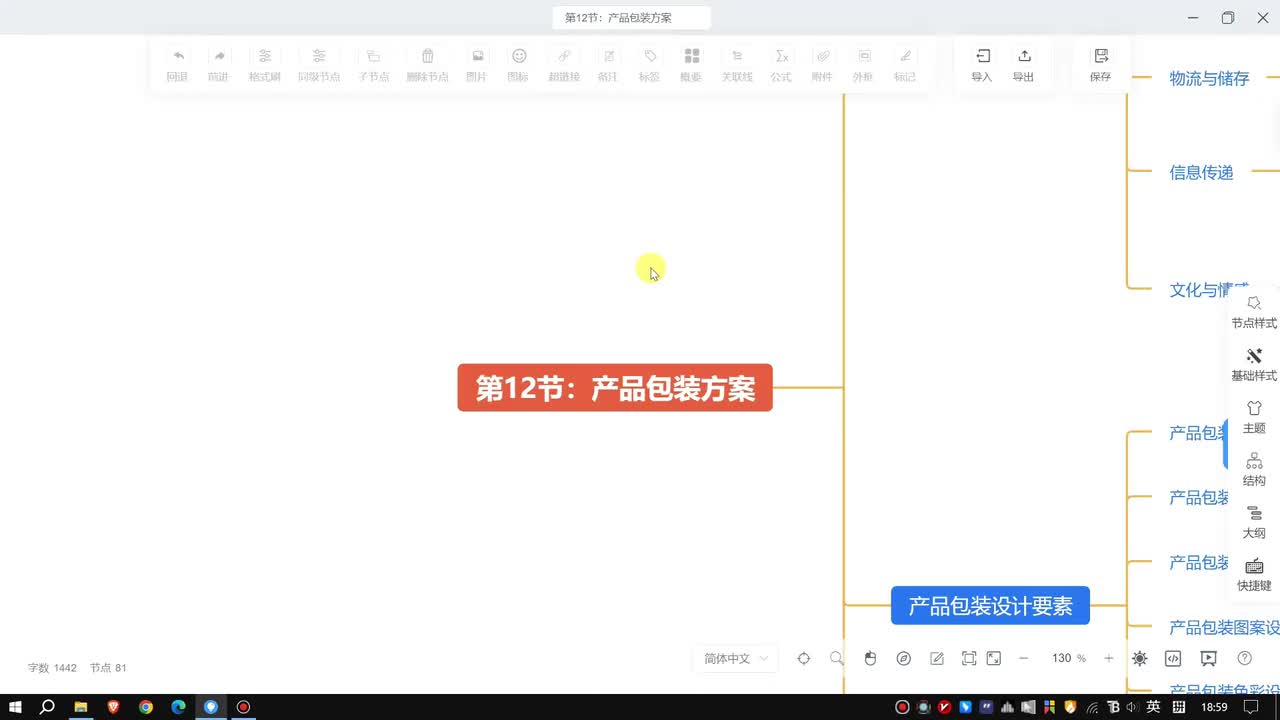This screenshot has height=720, width=1280.
Task: Open the 简体中文 language dropdown
Action: point(736,658)
